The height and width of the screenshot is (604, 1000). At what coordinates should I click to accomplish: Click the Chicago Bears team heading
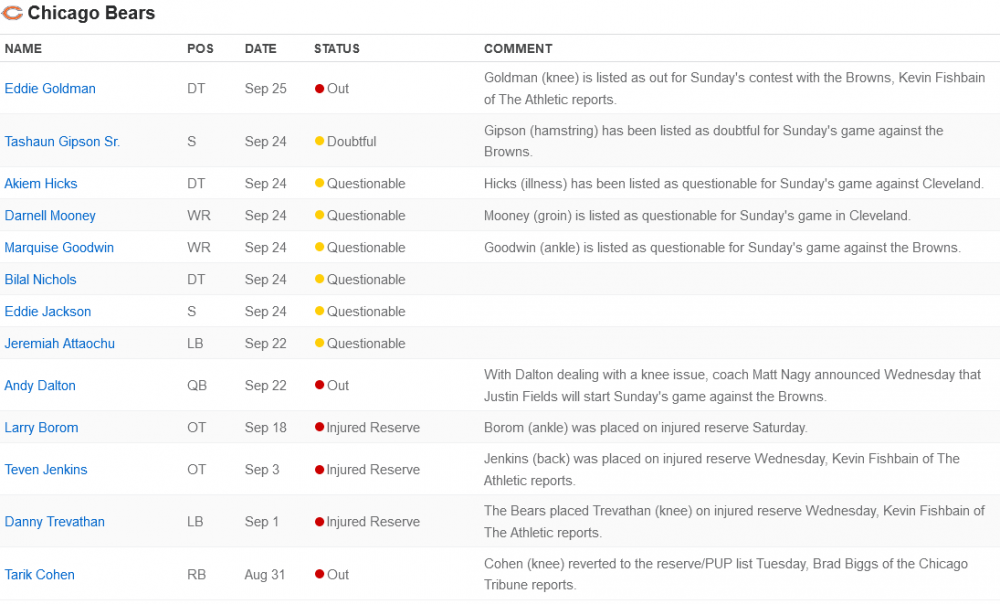91,13
